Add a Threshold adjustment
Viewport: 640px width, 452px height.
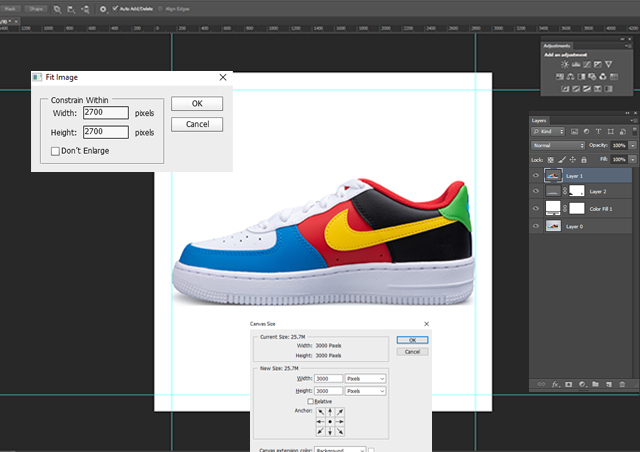click(x=587, y=89)
